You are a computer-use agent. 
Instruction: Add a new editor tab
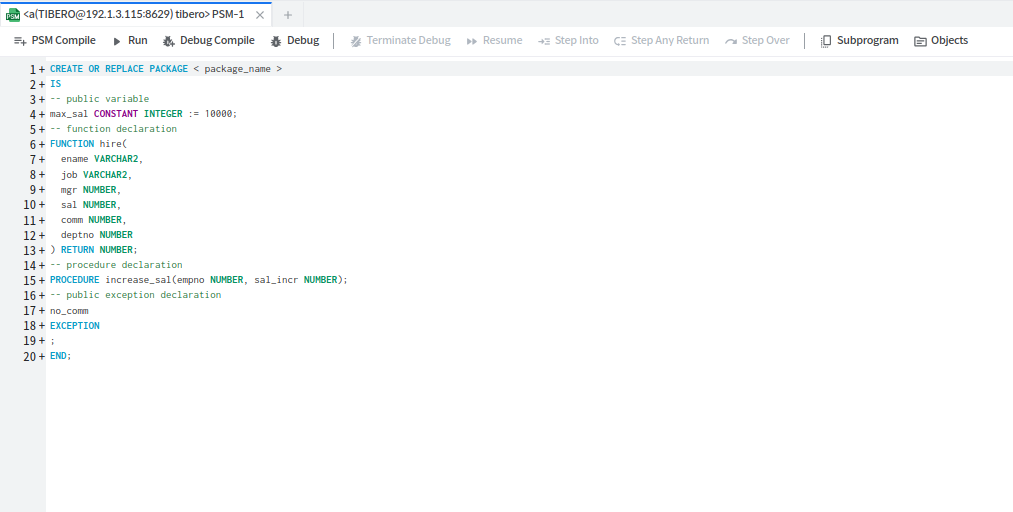click(x=288, y=15)
